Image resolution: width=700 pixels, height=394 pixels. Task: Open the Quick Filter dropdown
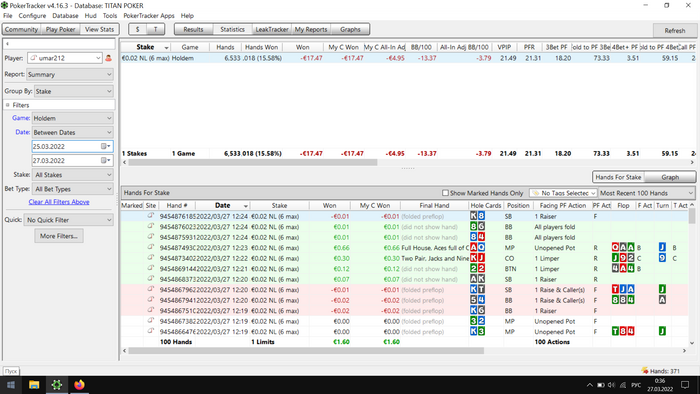68,220
